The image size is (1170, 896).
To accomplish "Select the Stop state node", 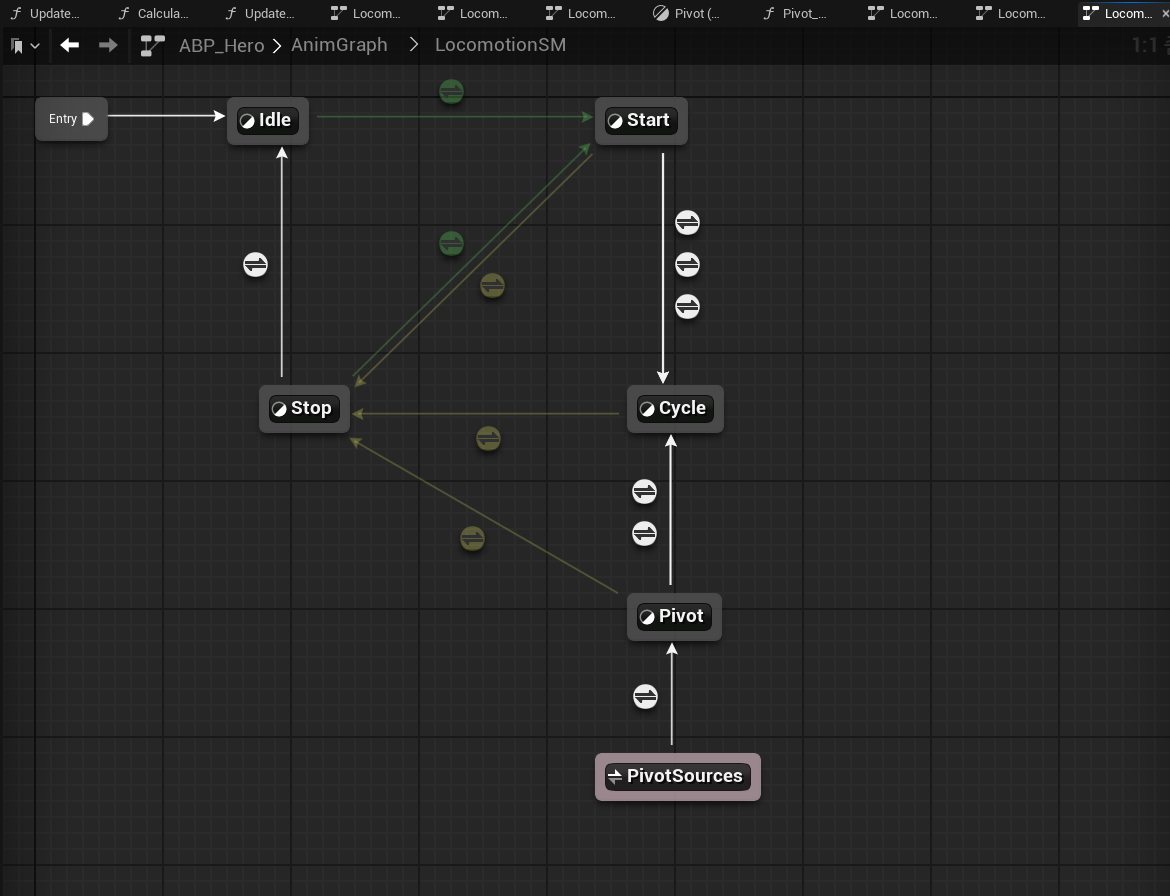I will click(304, 409).
